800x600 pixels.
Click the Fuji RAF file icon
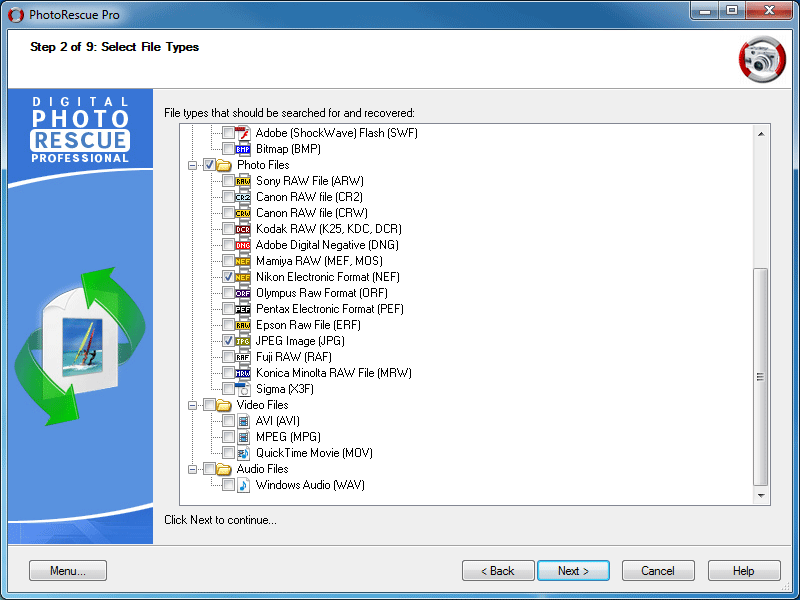[243, 357]
